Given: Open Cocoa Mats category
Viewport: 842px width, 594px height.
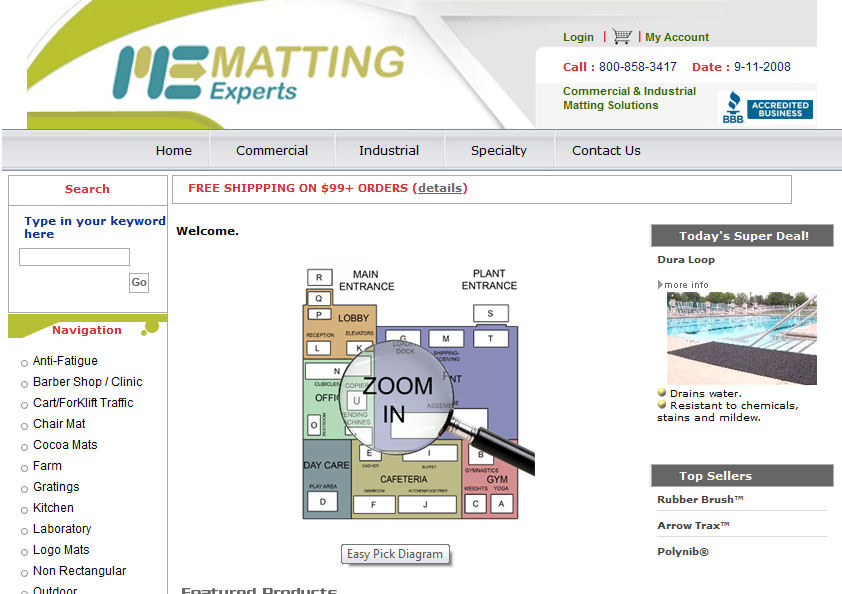Looking at the screenshot, I should coord(65,445).
